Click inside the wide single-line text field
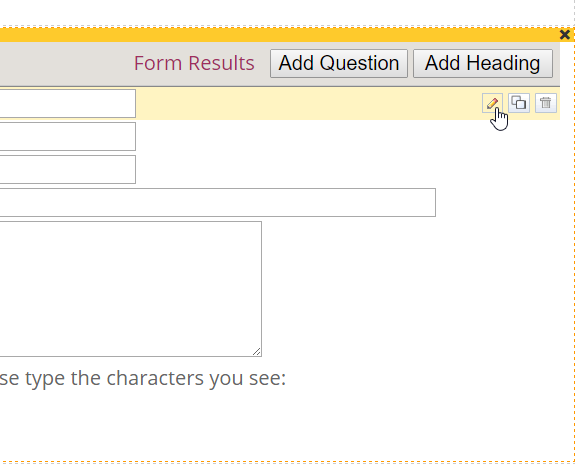The width and height of the screenshot is (581, 464). pos(218,202)
